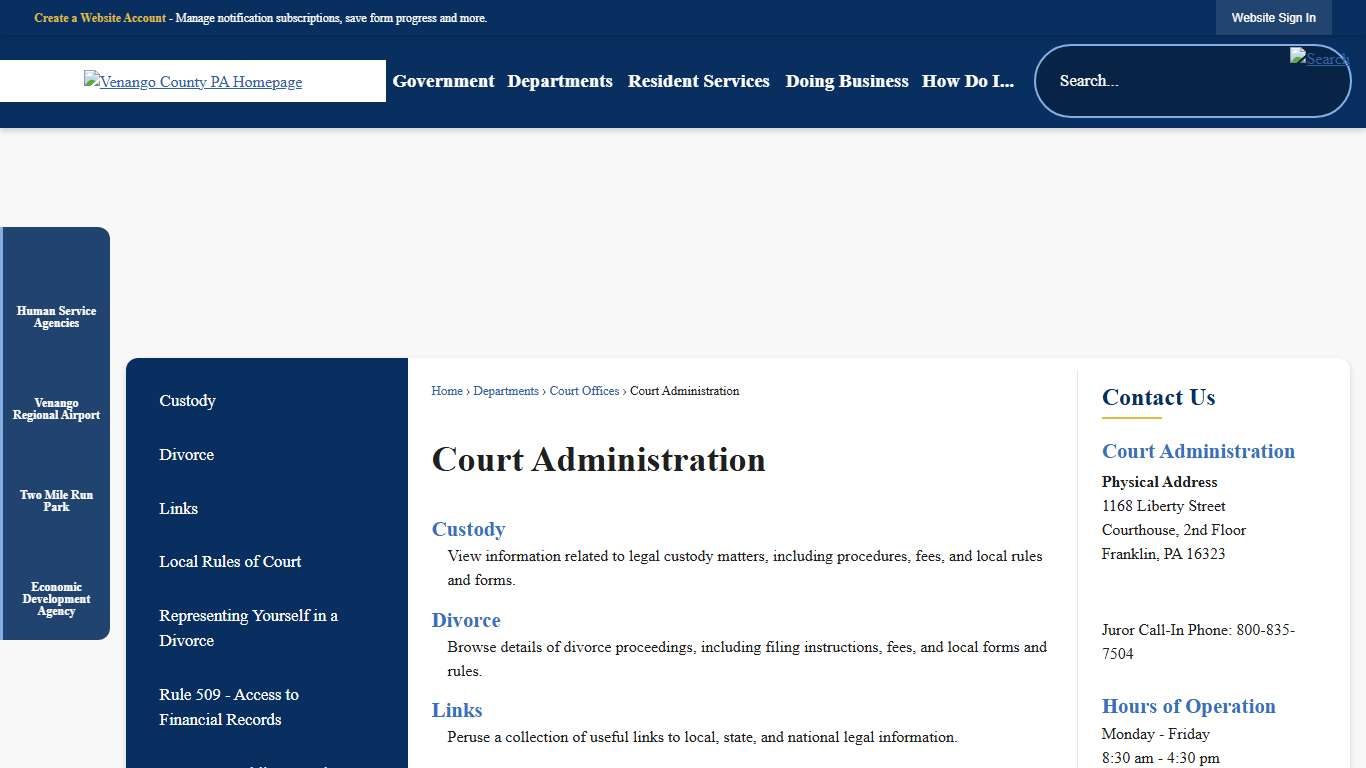Viewport: 1366px width, 768px height.
Task: Open the Economic Development Agency page
Action: 56,598
